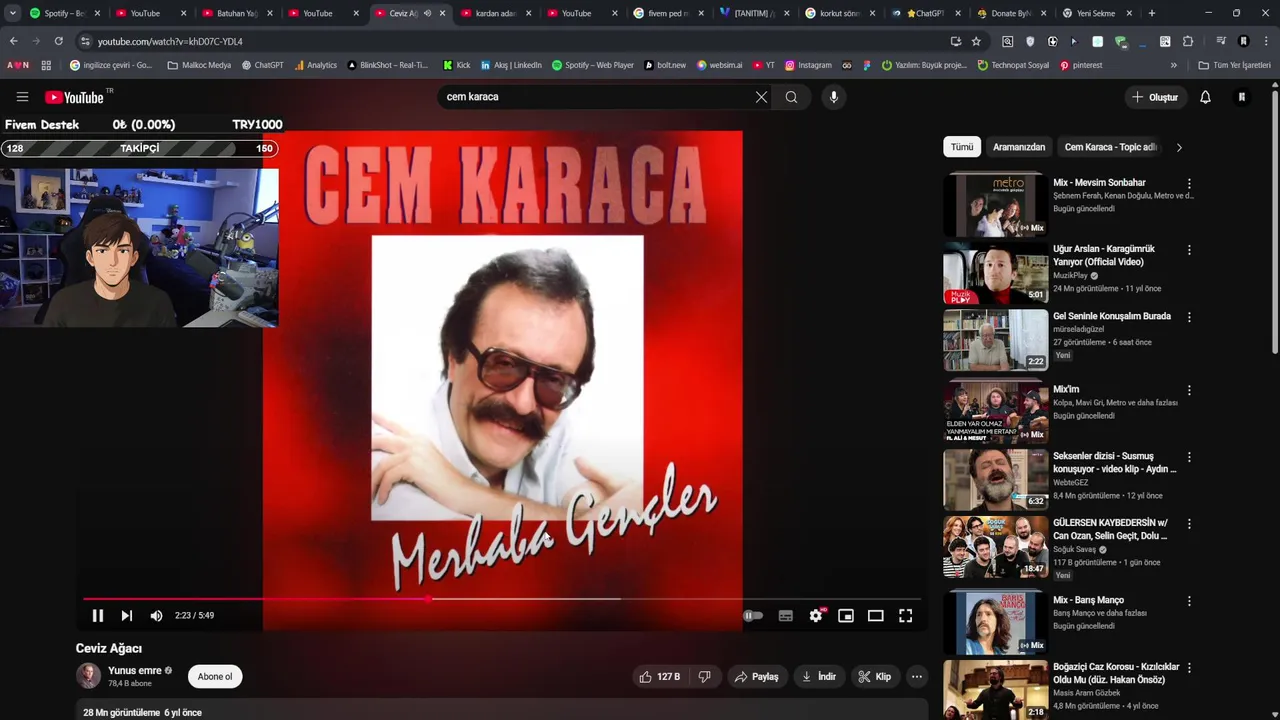1280x720 pixels.
Task: Clear the search text with the X
Action: [761, 97]
